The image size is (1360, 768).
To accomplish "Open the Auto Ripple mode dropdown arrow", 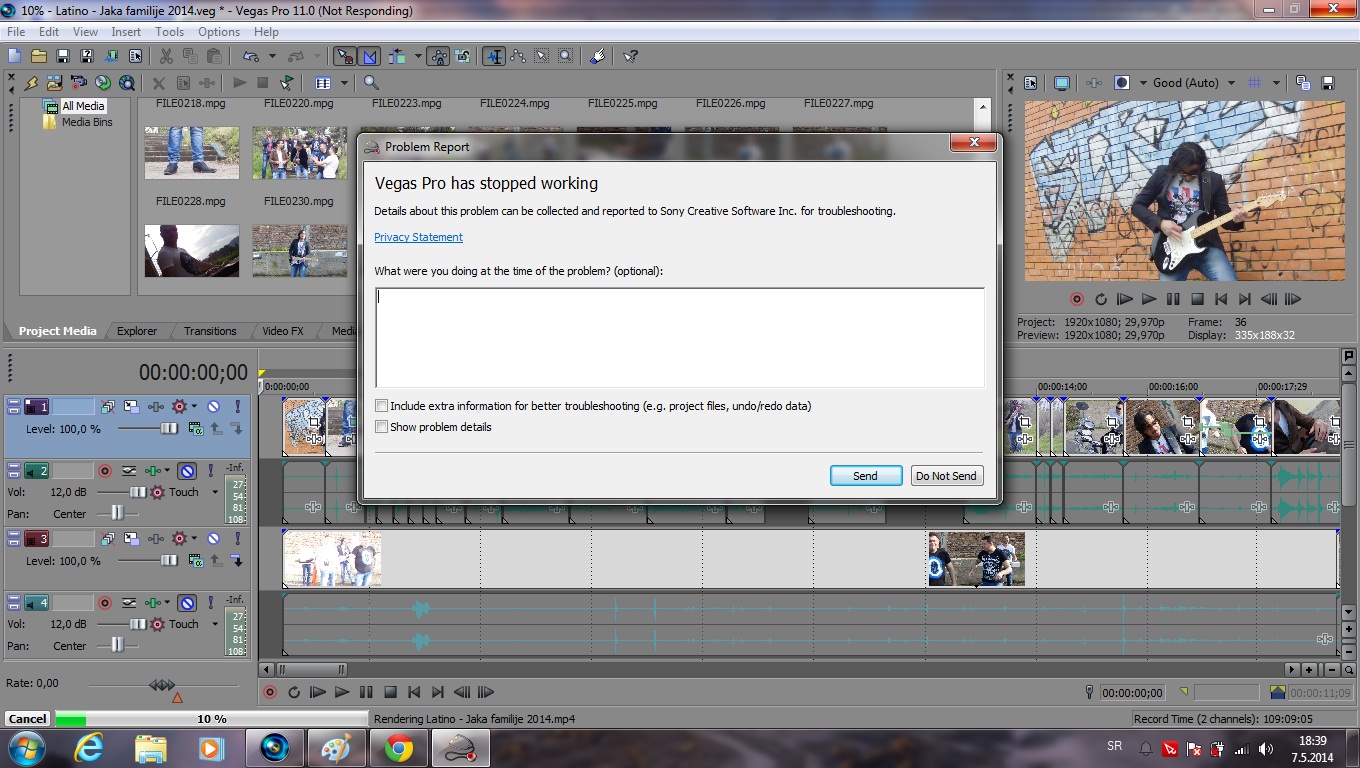I will [416, 56].
